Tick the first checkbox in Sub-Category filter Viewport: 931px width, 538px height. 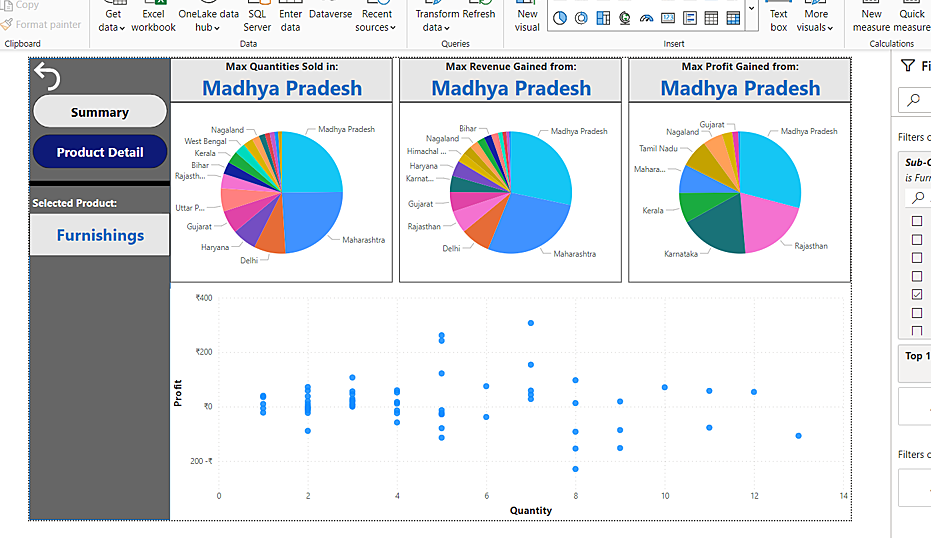[917, 222]
